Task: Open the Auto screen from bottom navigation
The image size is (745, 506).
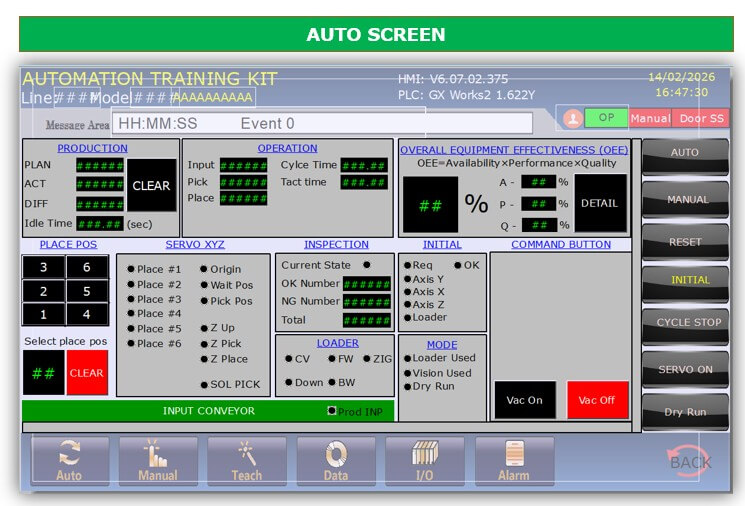Action: pos(70,461)
